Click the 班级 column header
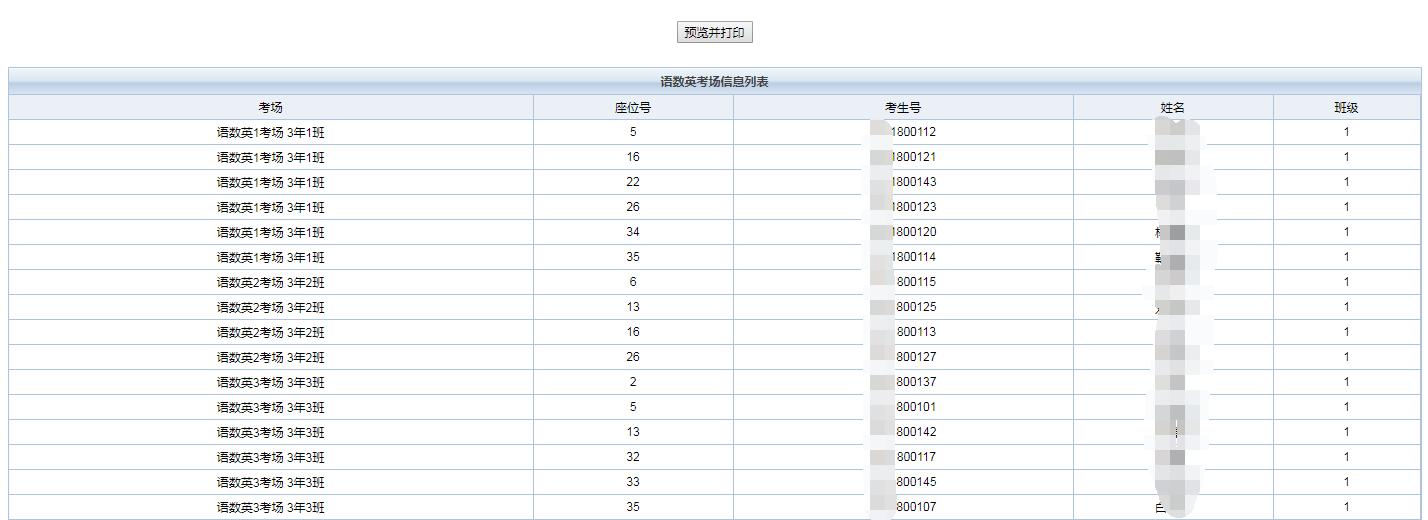This screenshot has width=1428, height=520. coord(1346,108)
